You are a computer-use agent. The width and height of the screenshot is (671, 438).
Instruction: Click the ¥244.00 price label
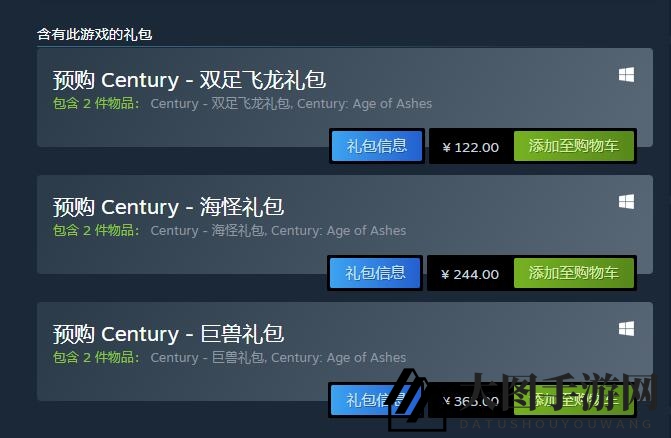(470, 274)
